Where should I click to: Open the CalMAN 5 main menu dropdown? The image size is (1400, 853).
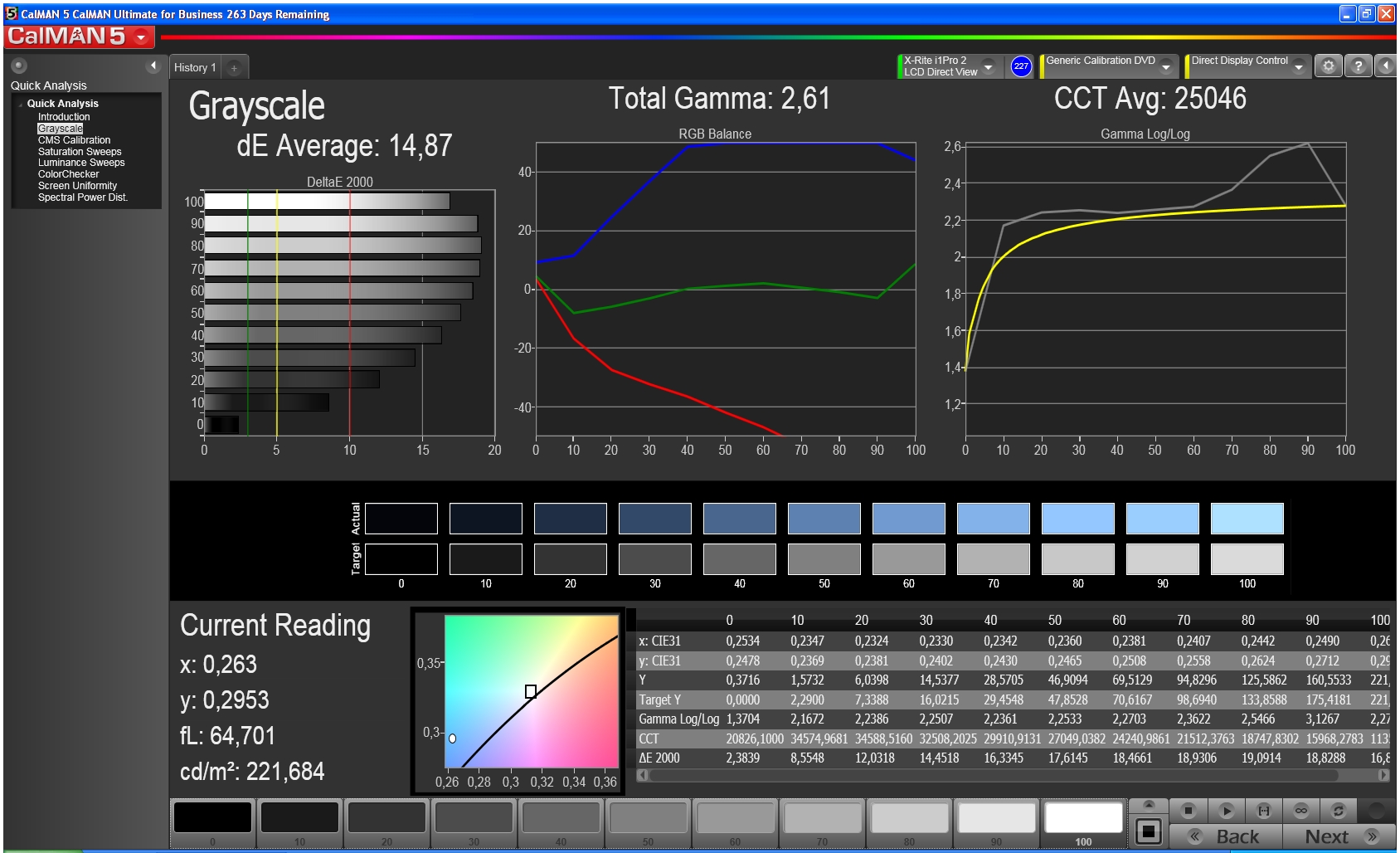(142, 37)
